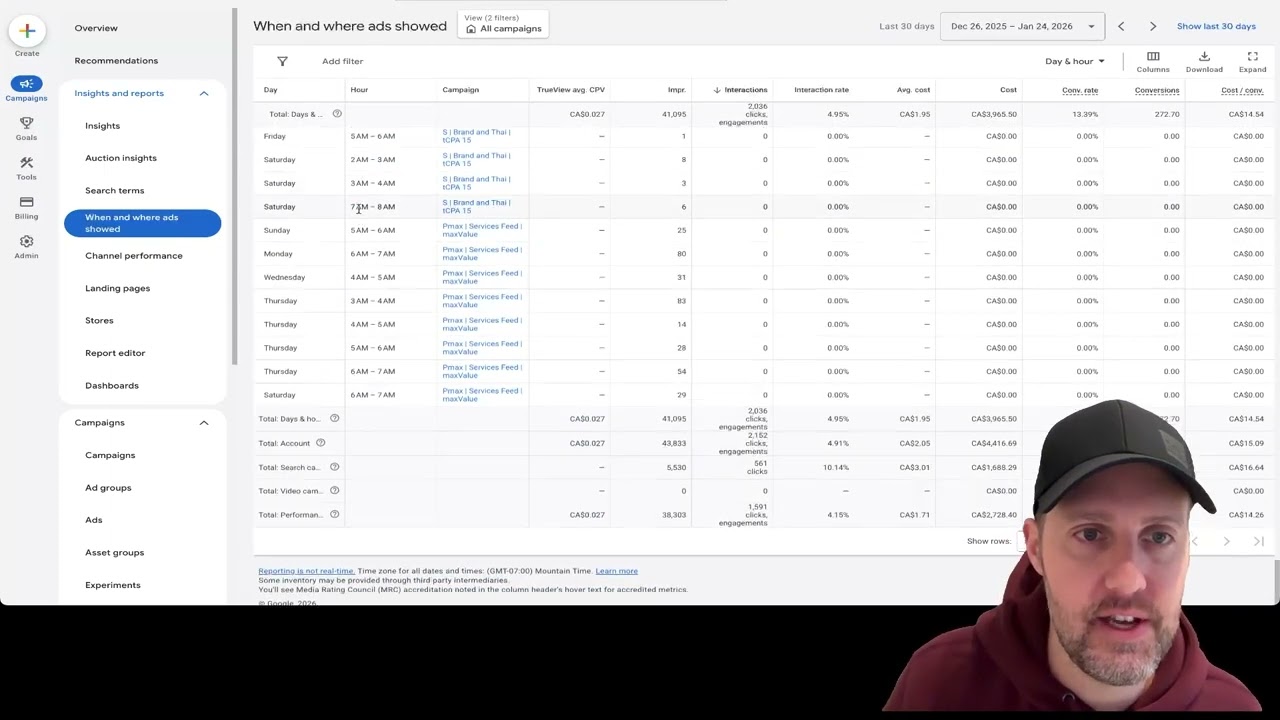
Task: Open the Insights page
Action: (102, 126)
